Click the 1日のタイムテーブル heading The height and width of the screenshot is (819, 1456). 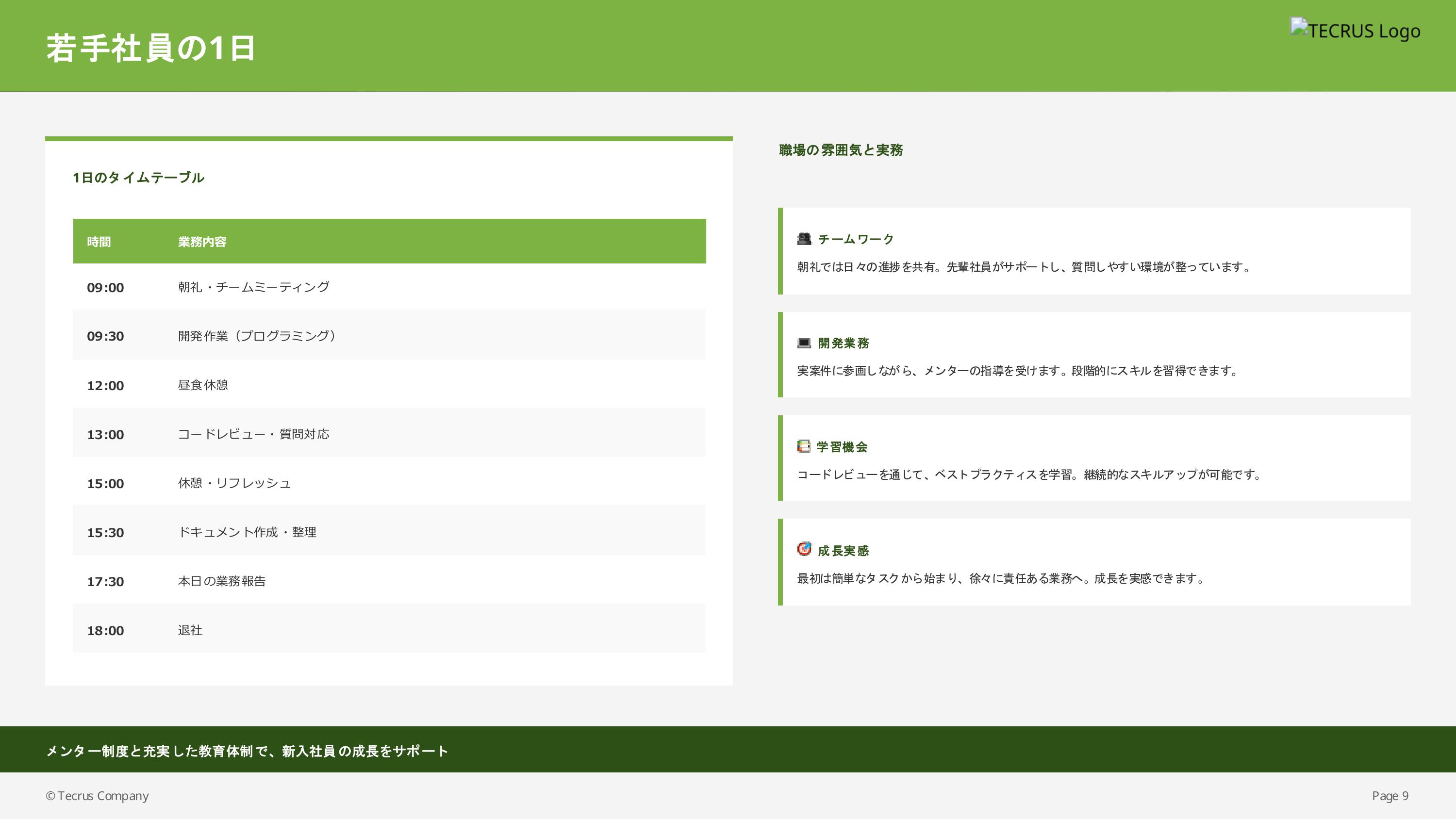(x=138, y=178)
